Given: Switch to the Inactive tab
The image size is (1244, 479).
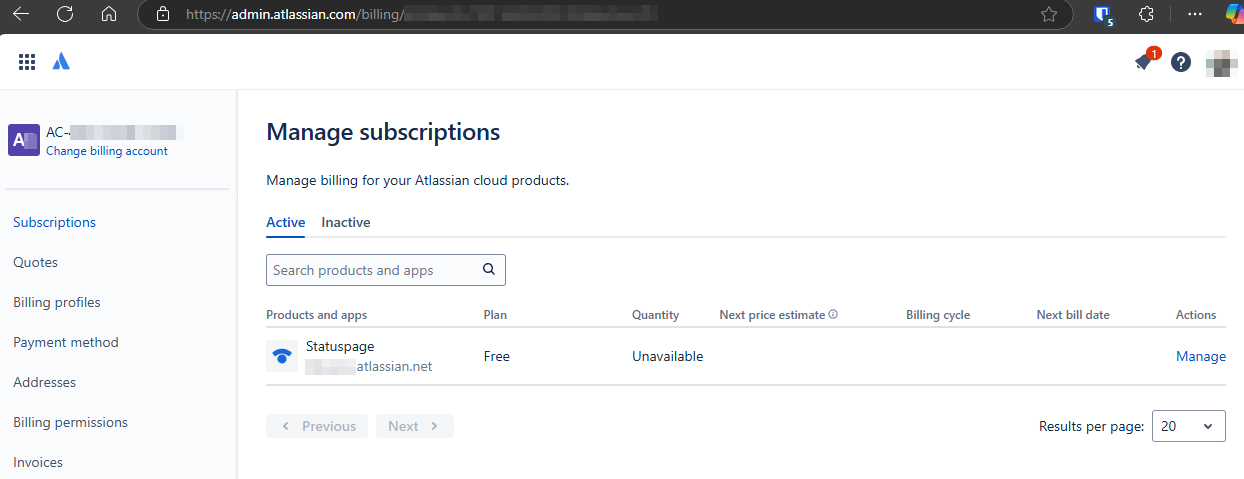Looking at the screenshot, I should pyautogui.click(x=346, y=222).
